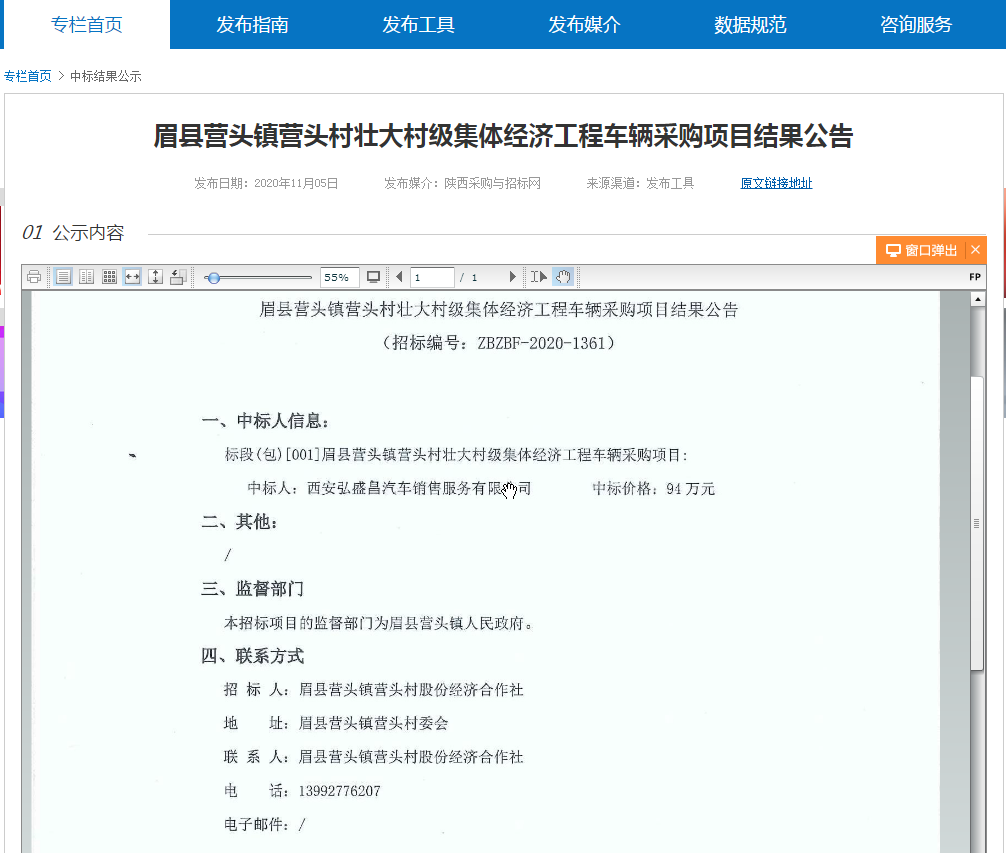
Task: Click the document vertical scrollbar thumb
Action: pos(977,523)
